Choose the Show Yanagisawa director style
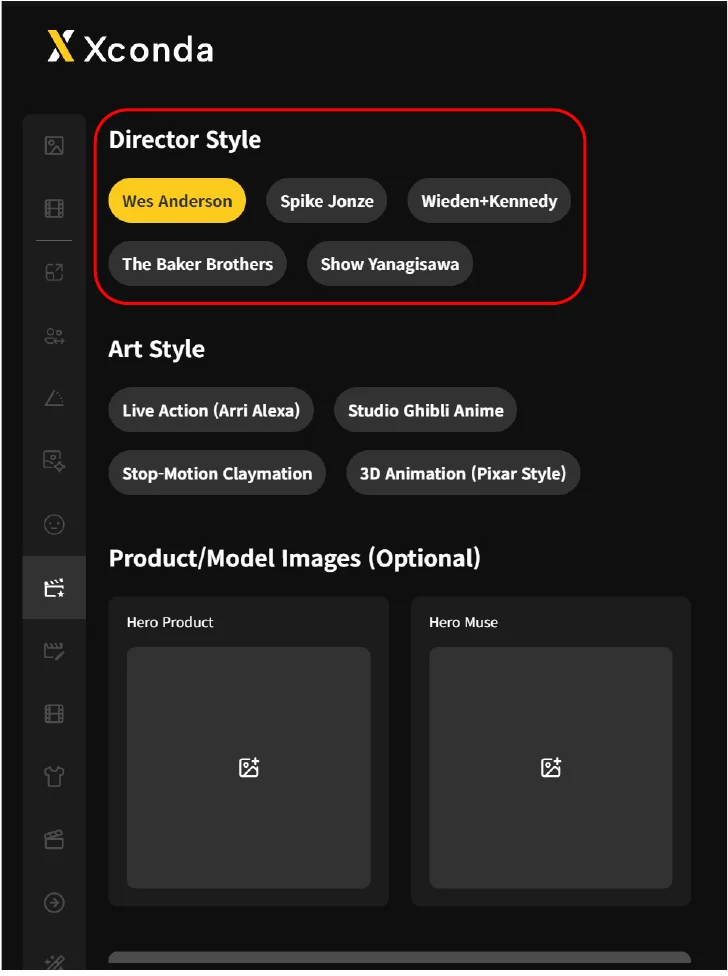 (x=390, y=264)
